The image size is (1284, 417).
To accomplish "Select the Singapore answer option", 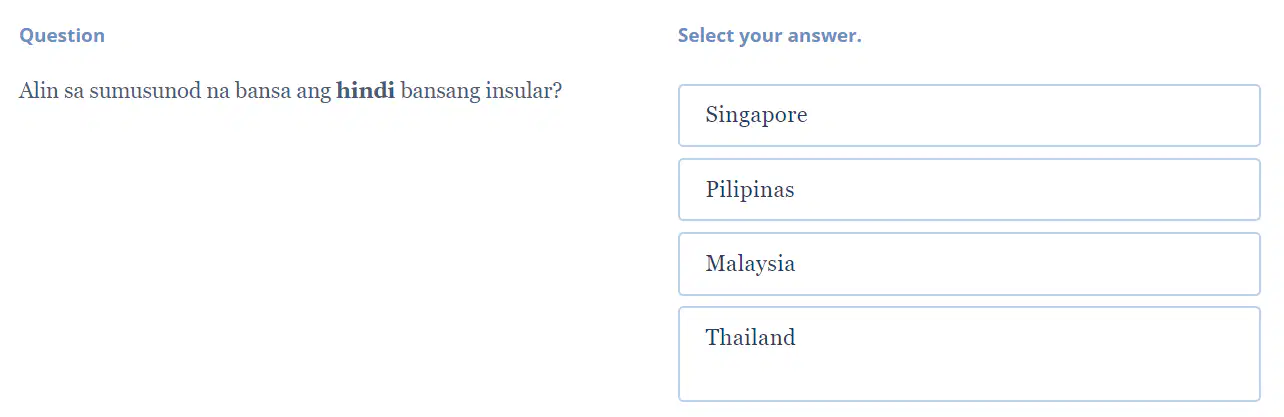I will point(969,115).
